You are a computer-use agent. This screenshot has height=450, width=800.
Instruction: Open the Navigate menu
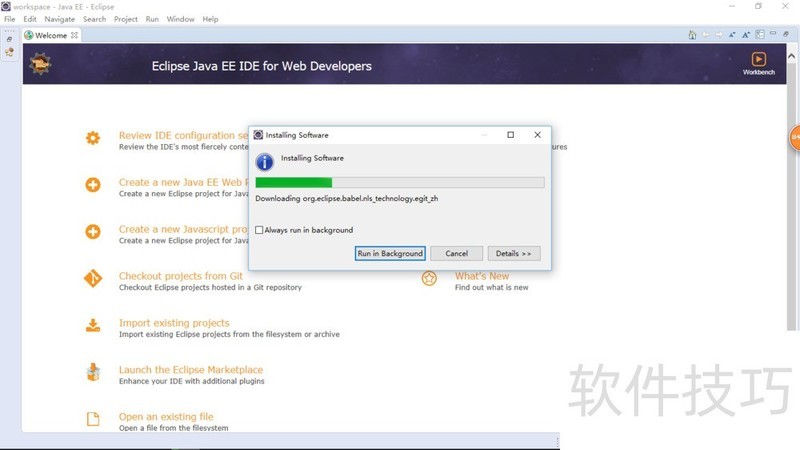pyautogui.click(x=59, y=19)
